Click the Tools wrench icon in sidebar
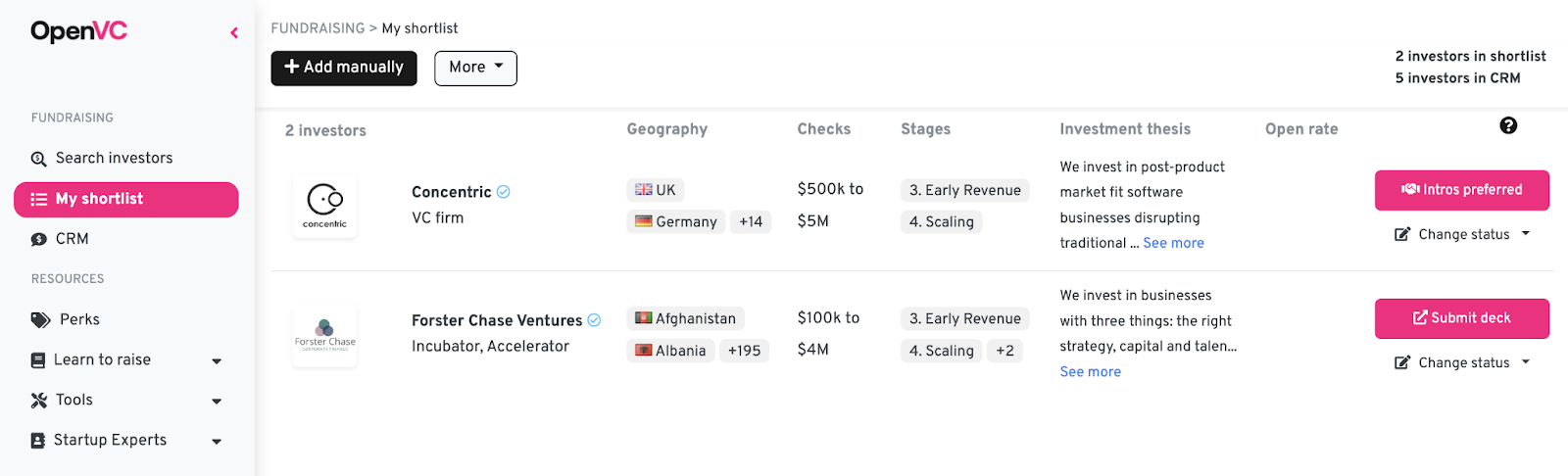The image size is (1568, 476). click(x=39, y=400)
